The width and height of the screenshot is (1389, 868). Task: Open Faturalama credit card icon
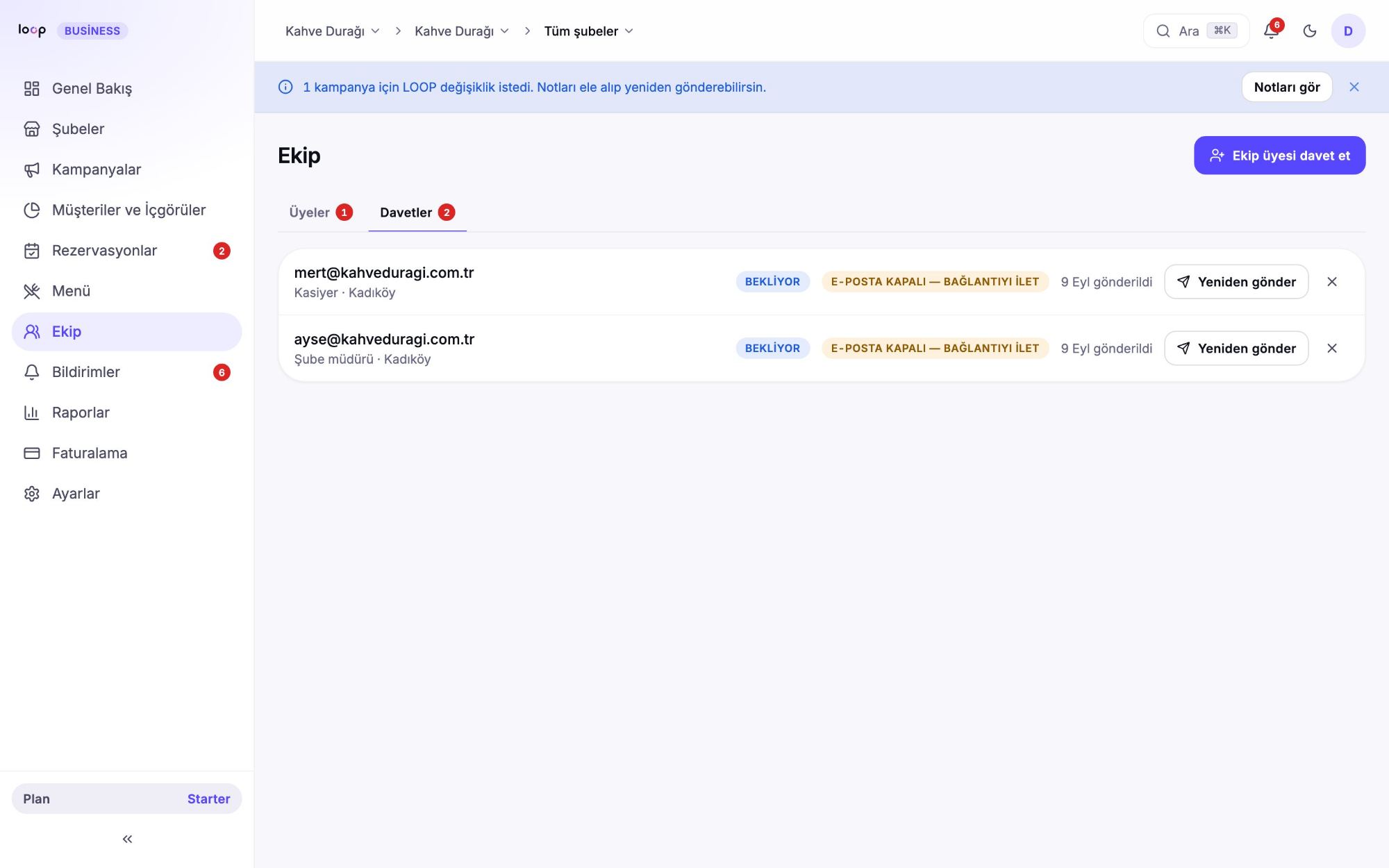click(x=32, y=453)
